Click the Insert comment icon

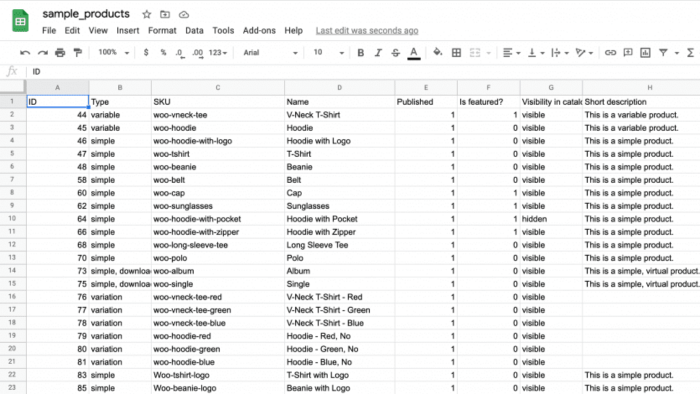(x=628, y=53)
